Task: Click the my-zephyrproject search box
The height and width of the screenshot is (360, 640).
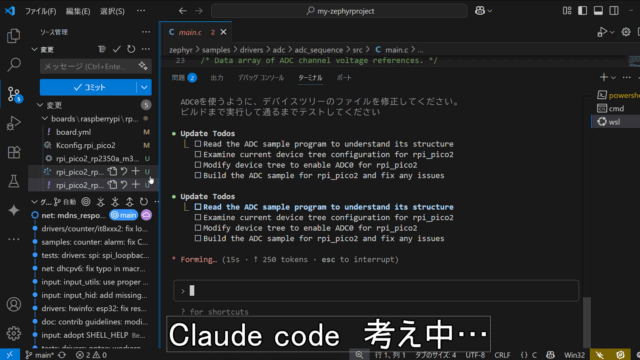Action: click(x=339, y=11)
